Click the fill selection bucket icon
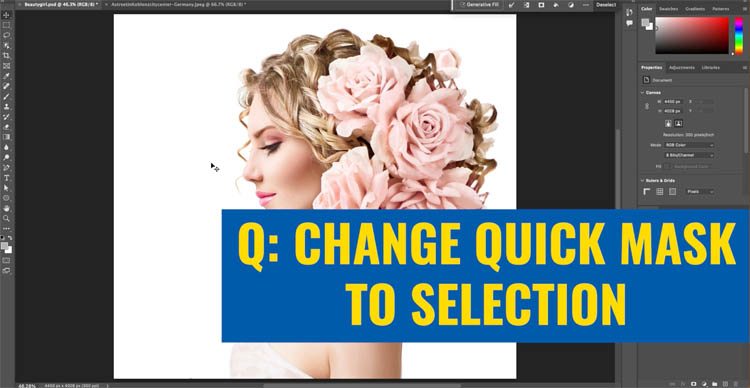The image size is (750, 388). pos(556,4)
